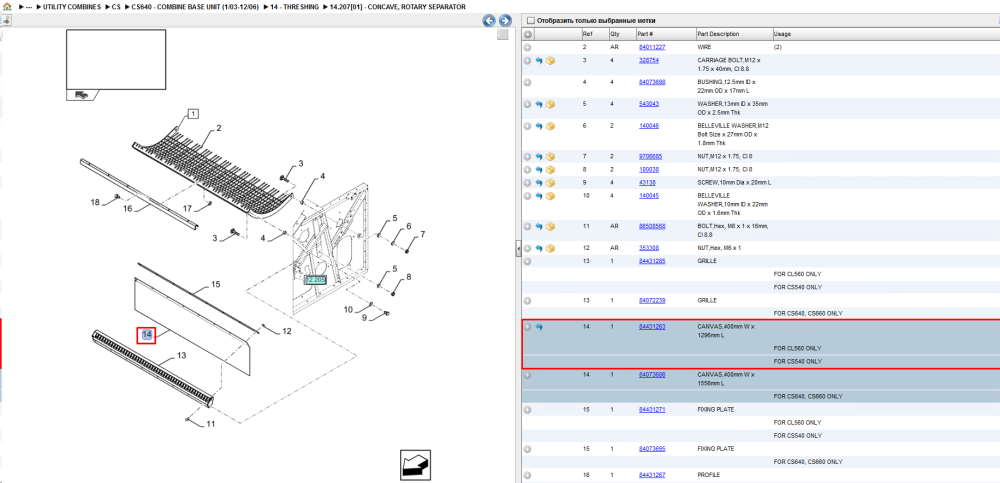
Task: Click plus icon in table header
Action: pyautogui.click(x=528, y=34)
